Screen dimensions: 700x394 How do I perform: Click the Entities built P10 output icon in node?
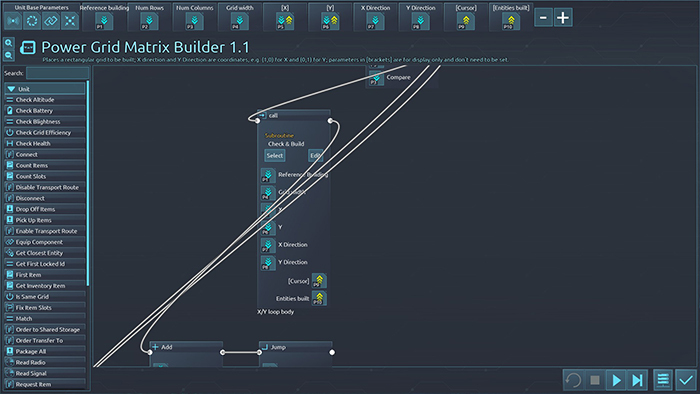coord(319,298)
